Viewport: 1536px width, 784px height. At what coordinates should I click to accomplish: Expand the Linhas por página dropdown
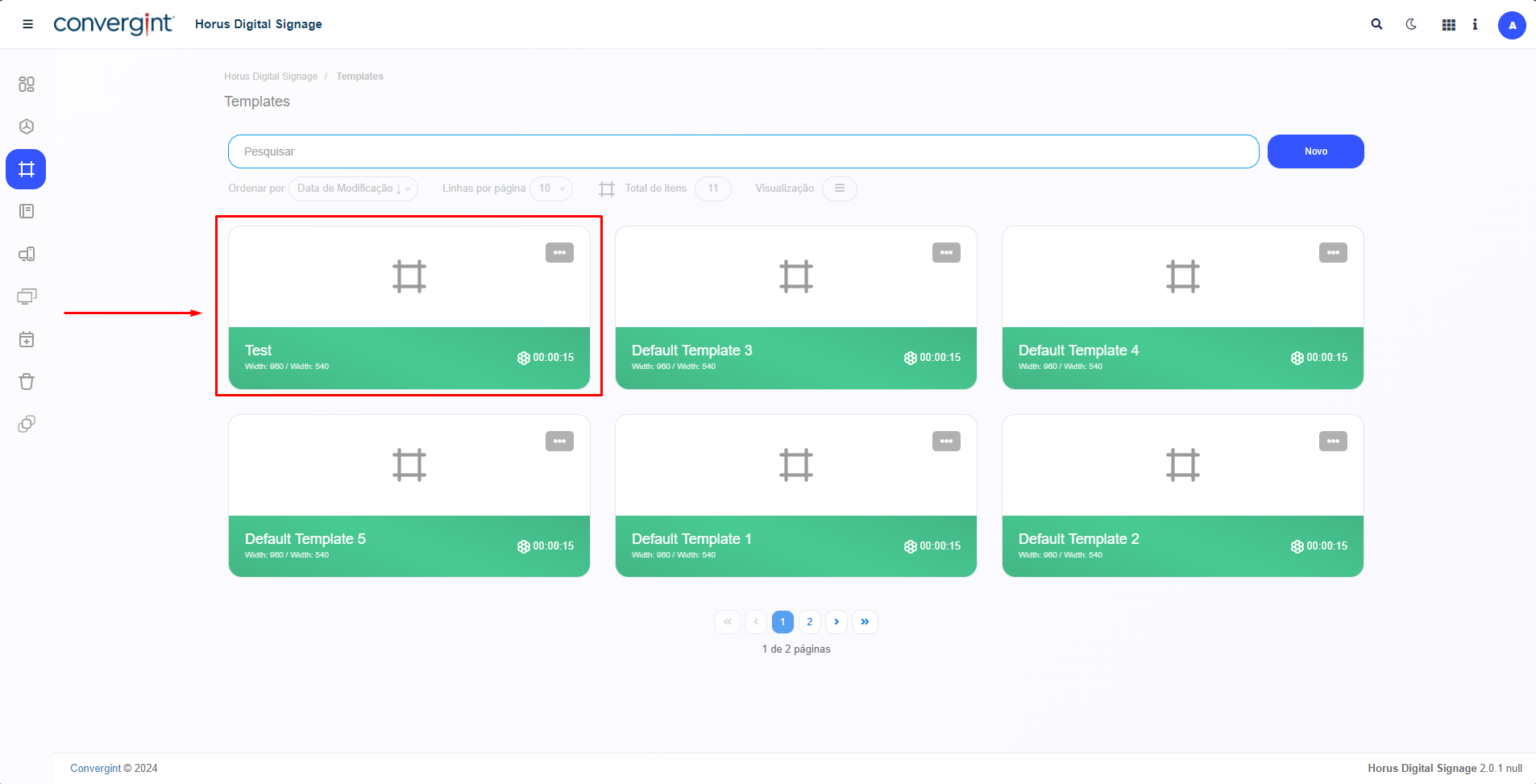[552, 189]
